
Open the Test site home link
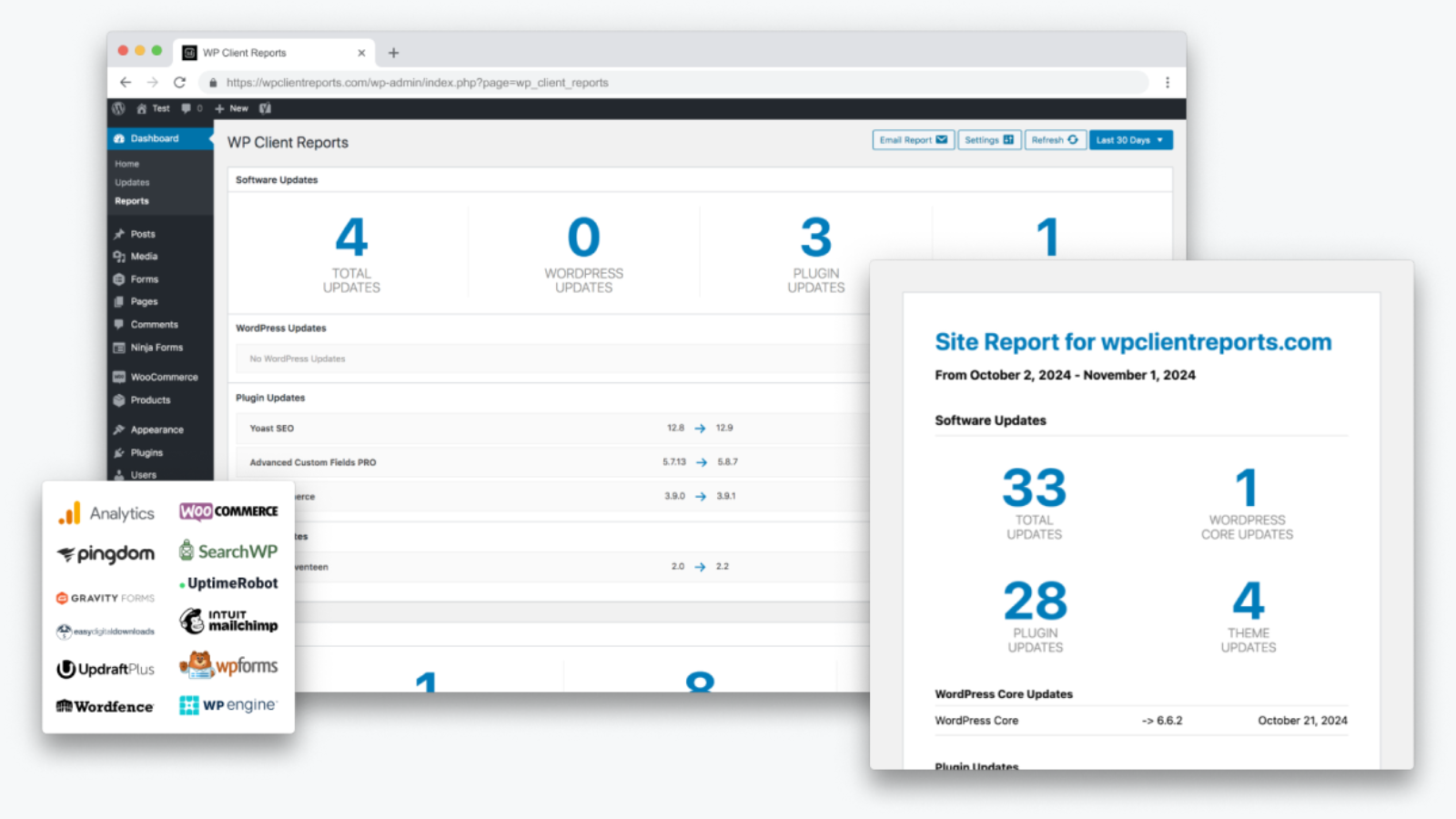pyautogui.click(x=153, y=108)
